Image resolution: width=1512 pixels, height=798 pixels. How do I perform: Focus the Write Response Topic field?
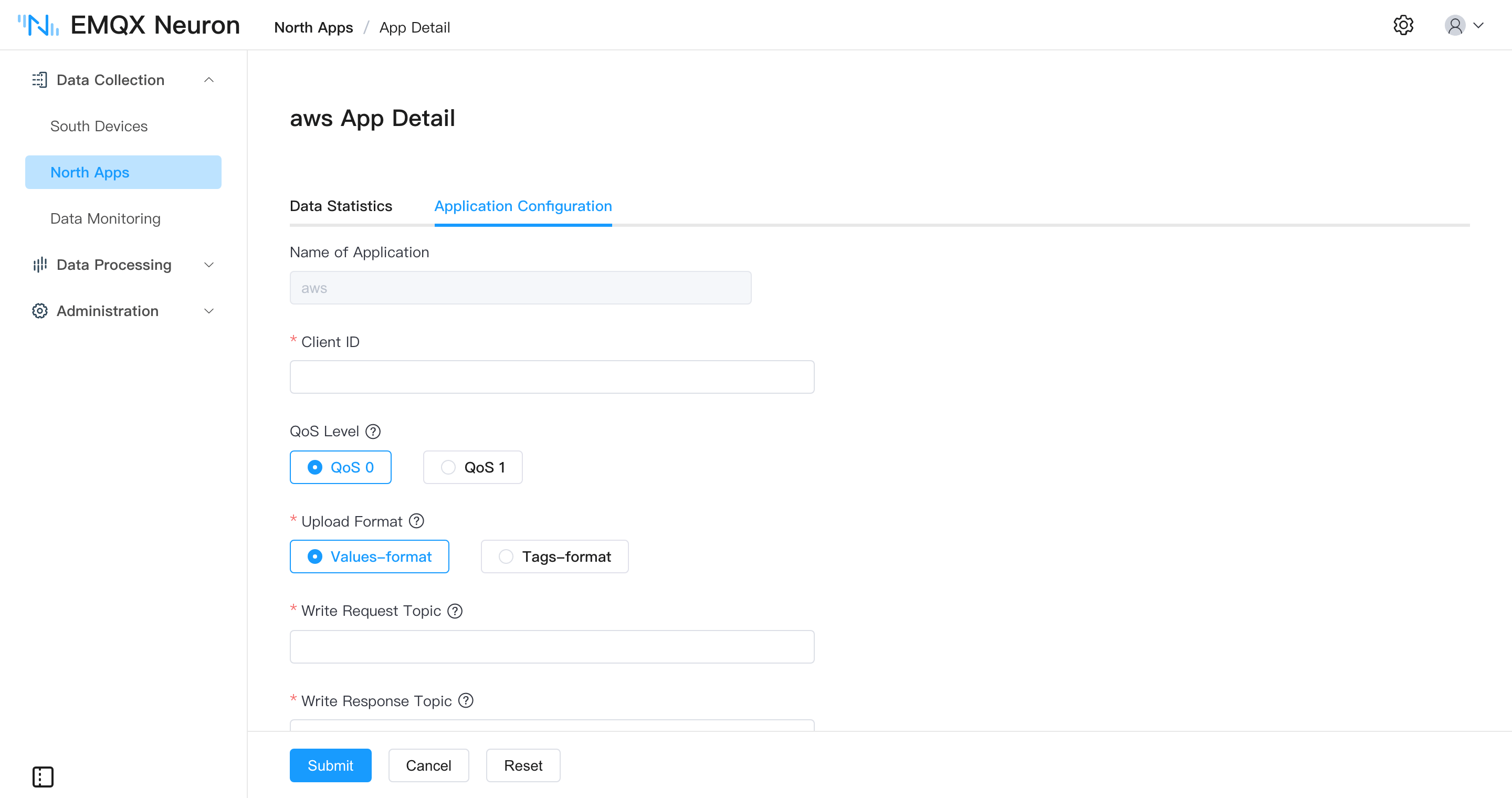[552, 725]
